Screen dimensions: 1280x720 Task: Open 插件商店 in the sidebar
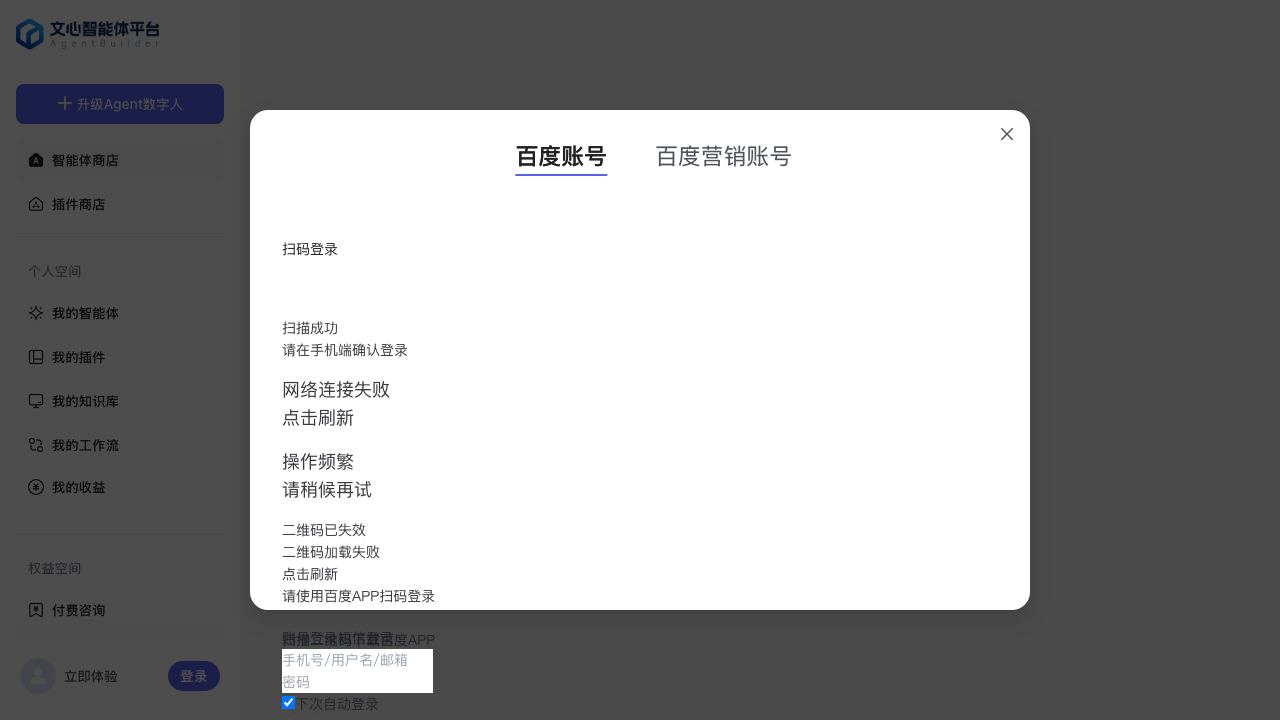(x=120, y=204)
